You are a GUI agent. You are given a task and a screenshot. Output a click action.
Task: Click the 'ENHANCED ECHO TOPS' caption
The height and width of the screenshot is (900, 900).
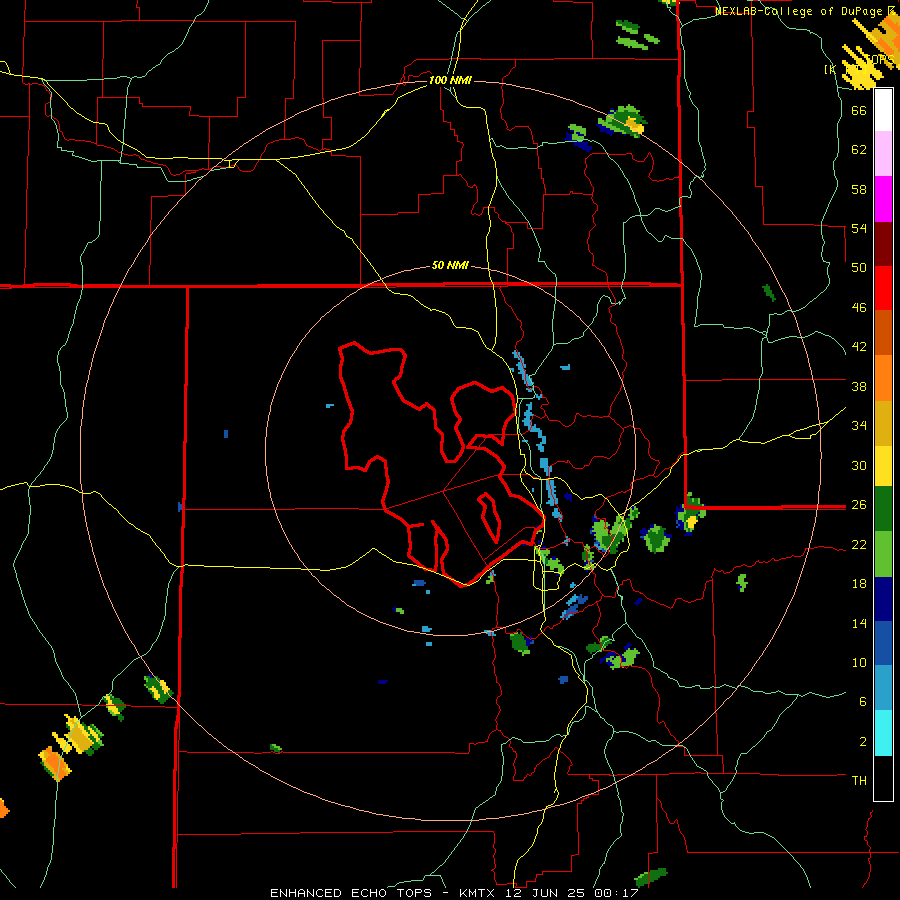351,893
